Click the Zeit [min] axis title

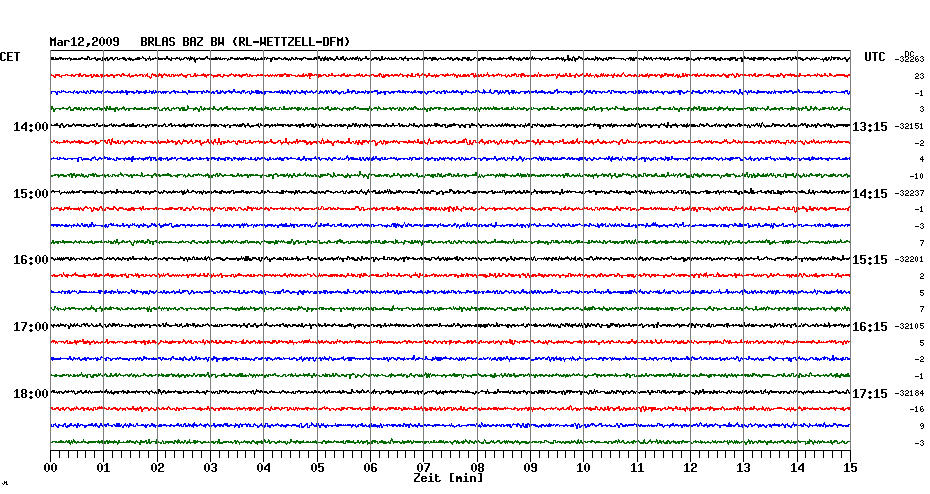(x=449, y=479)
